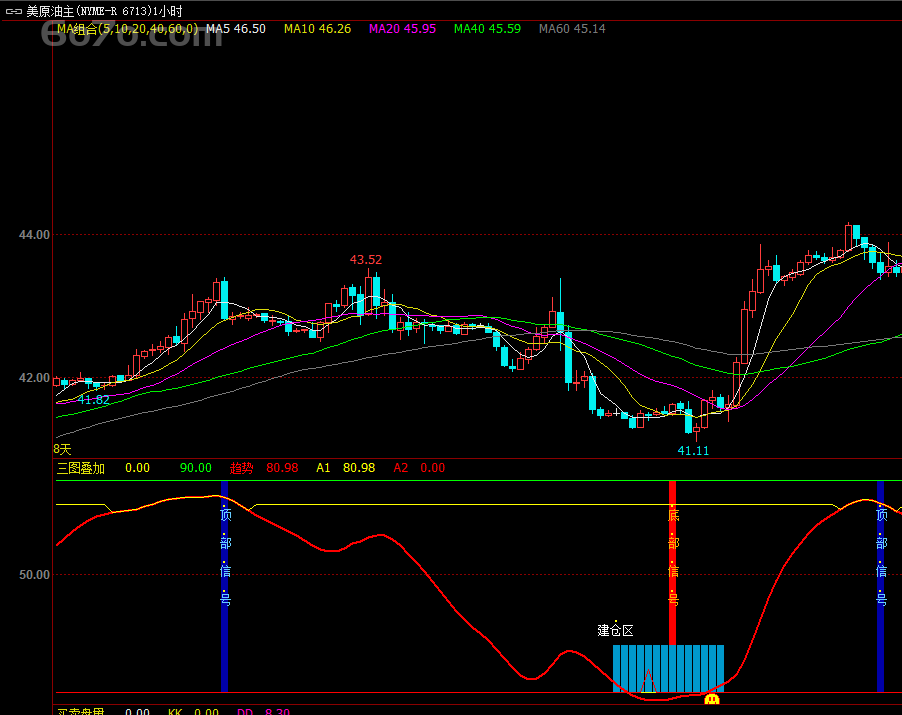Click the 44.00 price axis label
Image resolution: width=902 pixels, height=715 pixels.
33,235
